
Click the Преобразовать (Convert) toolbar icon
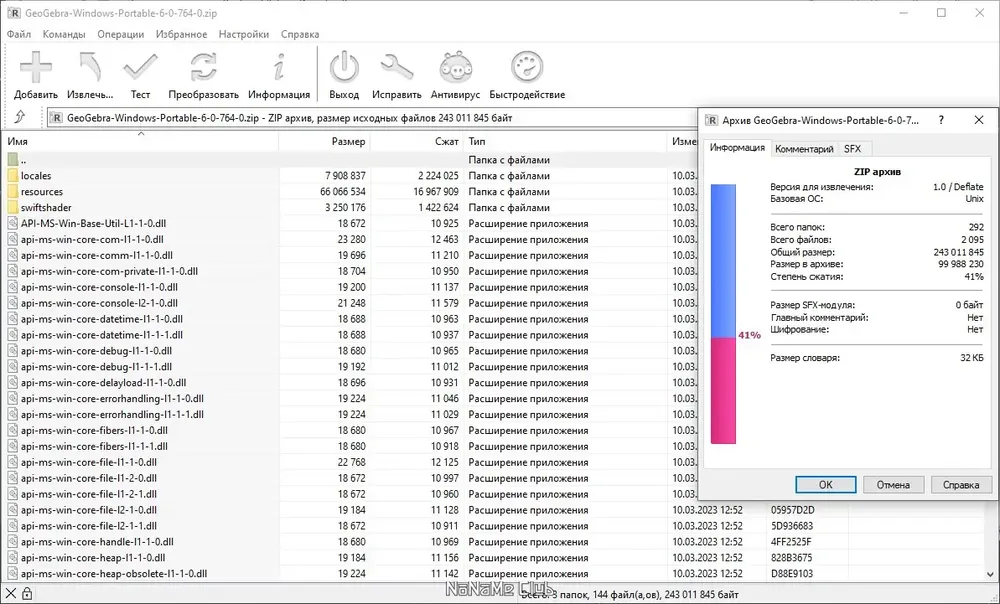203,67
